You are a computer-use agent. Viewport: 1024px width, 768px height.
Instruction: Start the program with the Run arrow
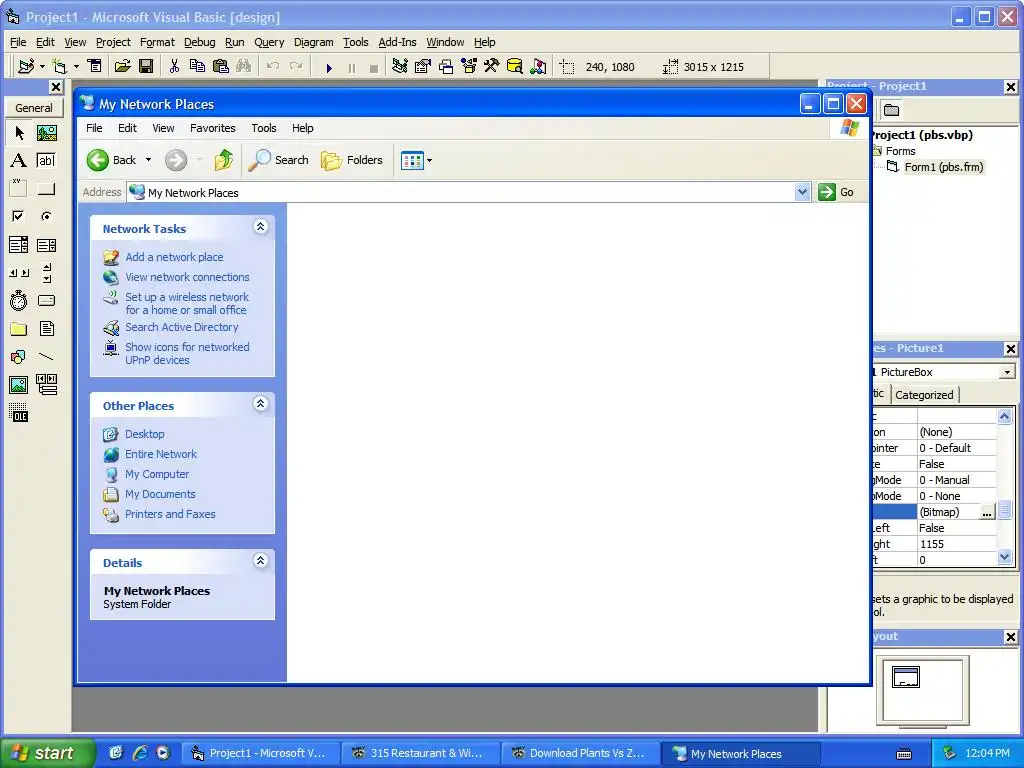pyautogui.click(x=329, y=67)
